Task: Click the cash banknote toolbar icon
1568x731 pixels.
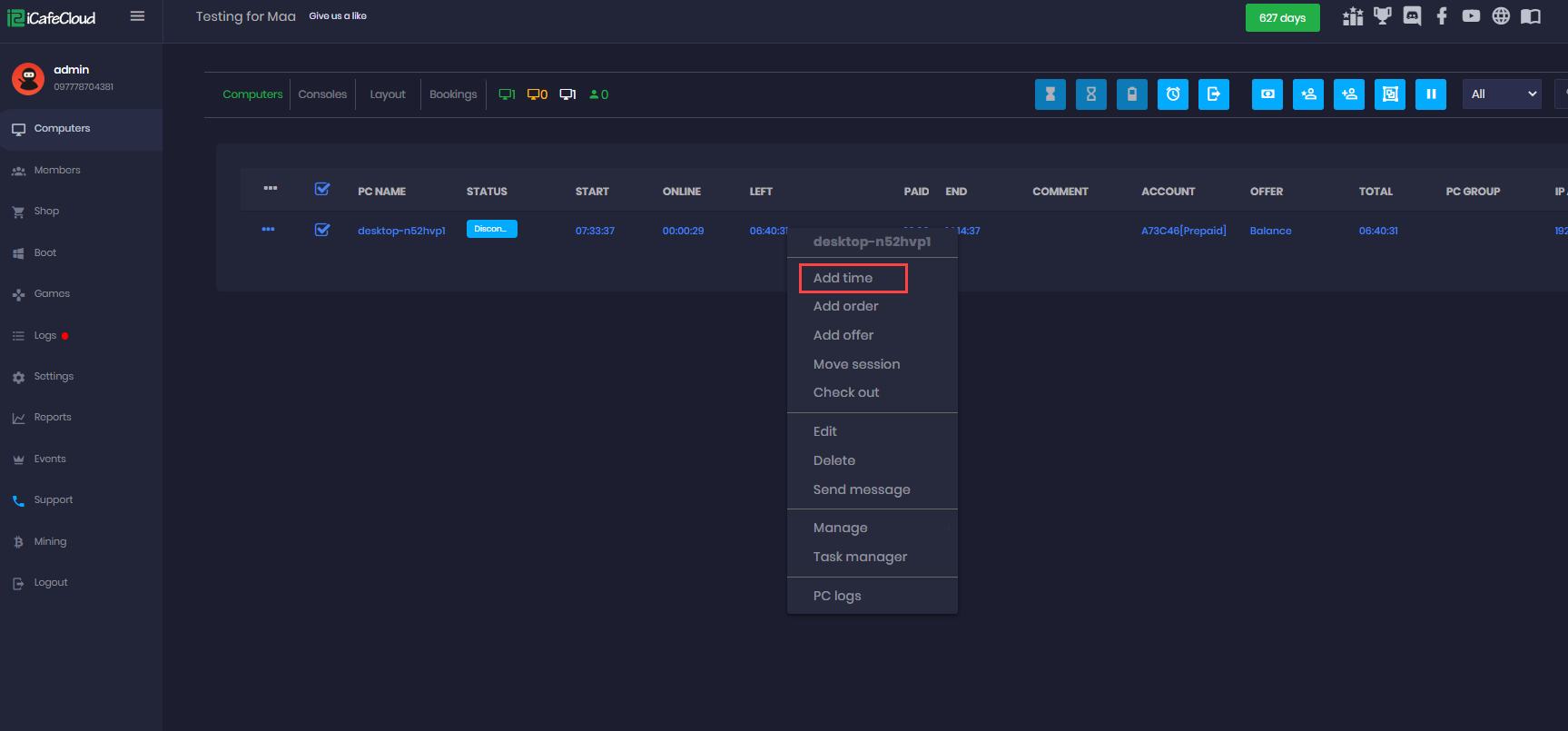Action: pos(1267,94)
